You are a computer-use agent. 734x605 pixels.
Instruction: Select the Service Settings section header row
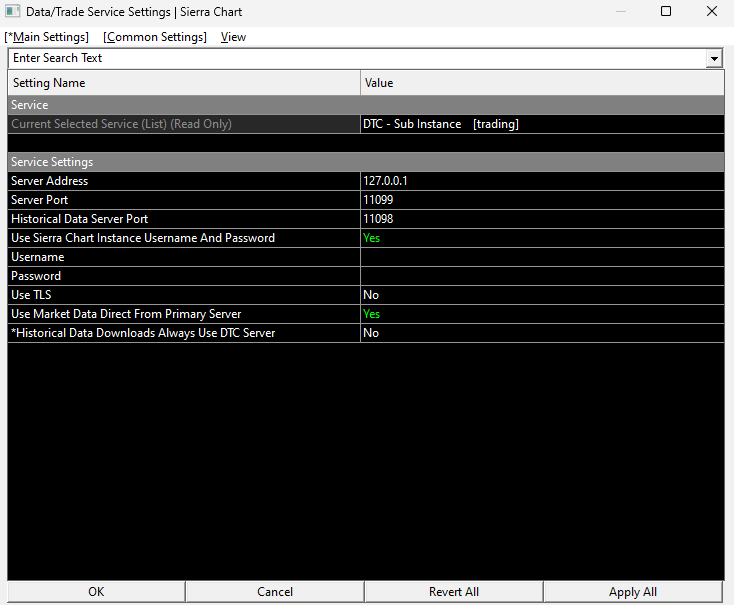point(366,162)
